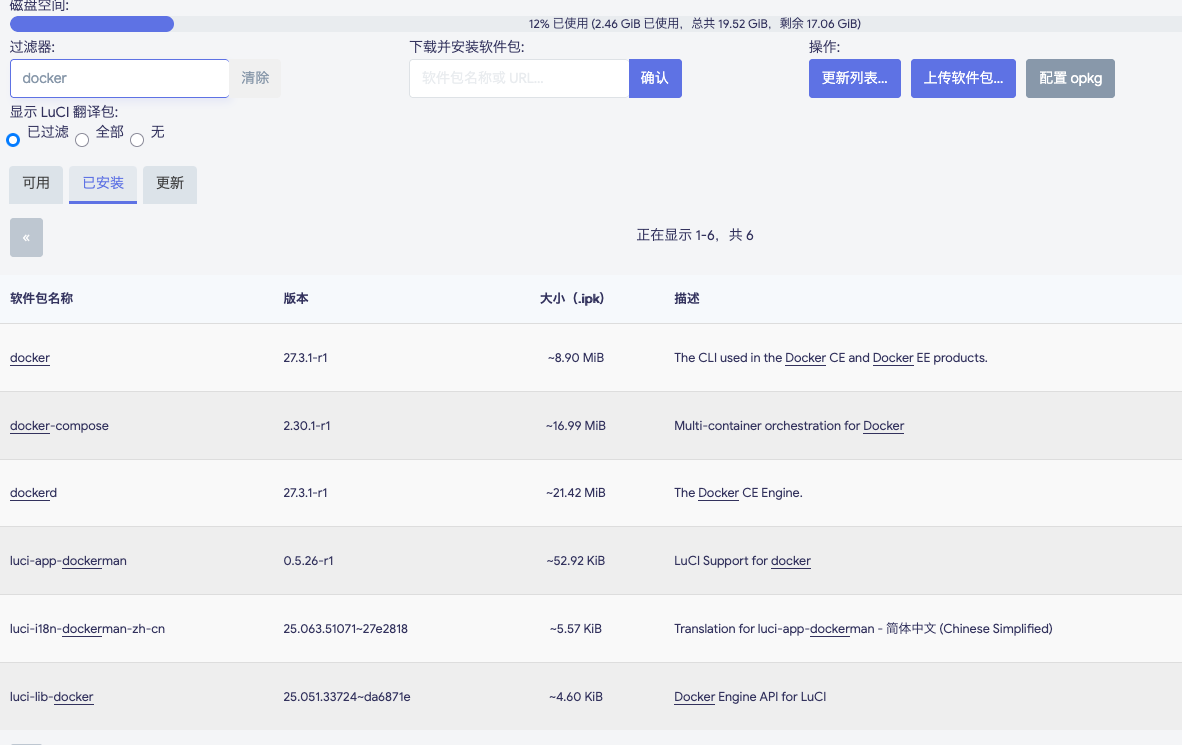
Task: Click the luci-lib-docker package name
Action: 52,697
